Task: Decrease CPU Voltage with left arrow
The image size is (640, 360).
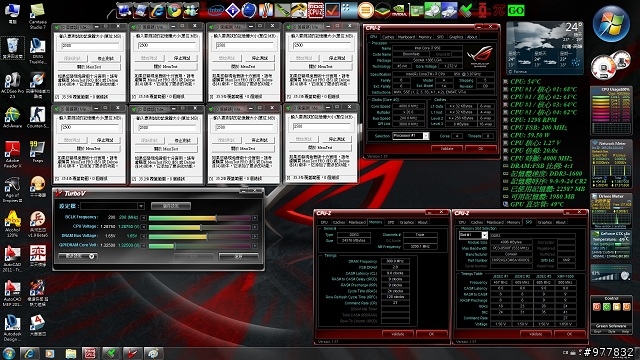Action: [143, 227]
